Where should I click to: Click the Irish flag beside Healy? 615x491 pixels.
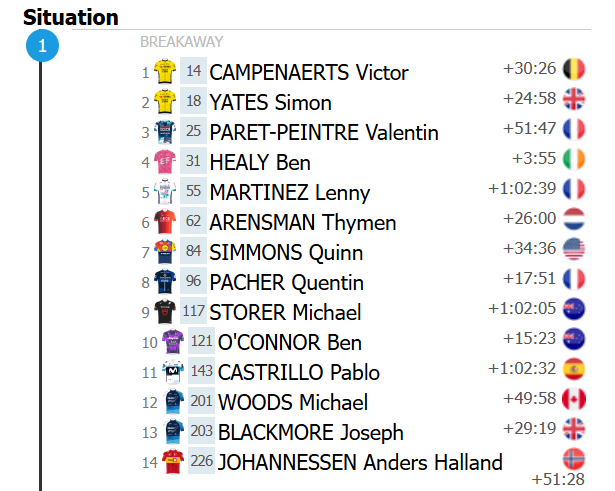pyautogui.click(x=574, y=159)
